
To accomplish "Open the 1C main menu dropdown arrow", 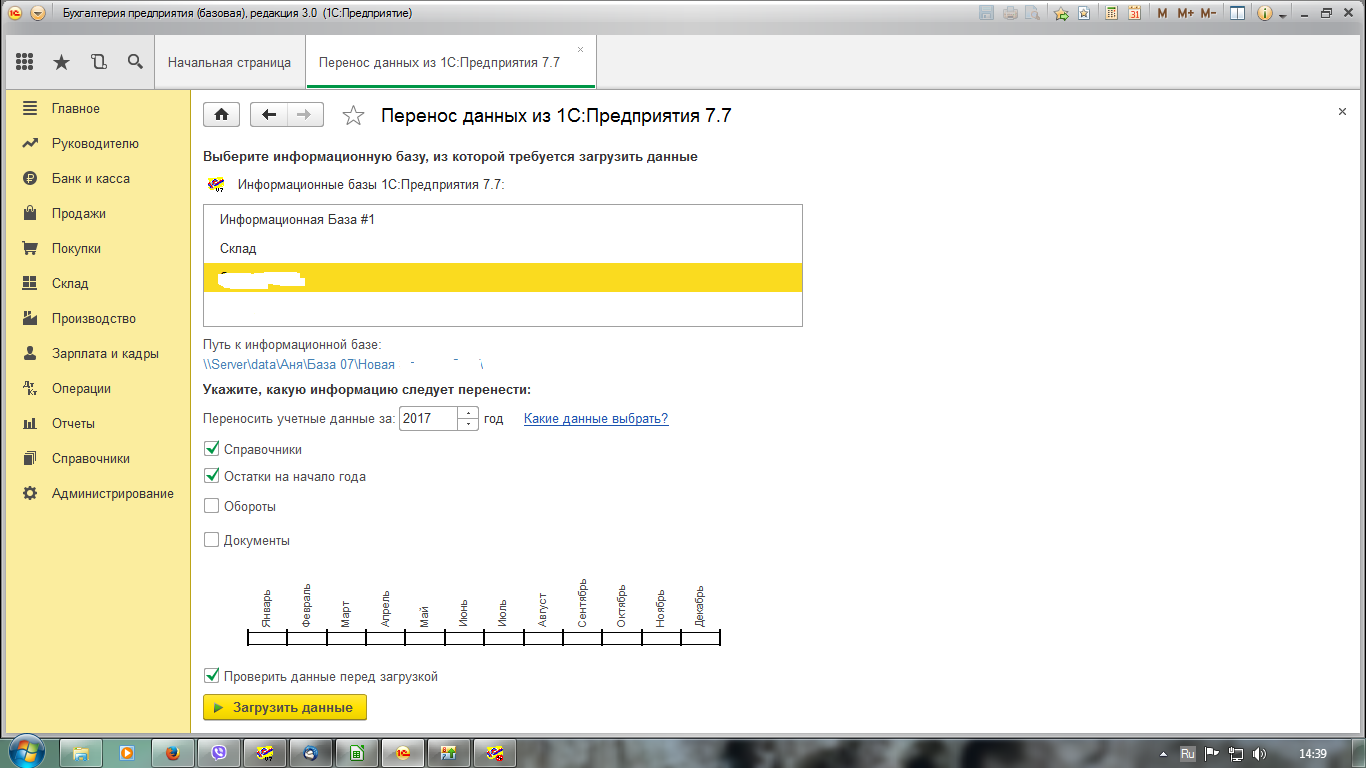I will coord(38,14).
